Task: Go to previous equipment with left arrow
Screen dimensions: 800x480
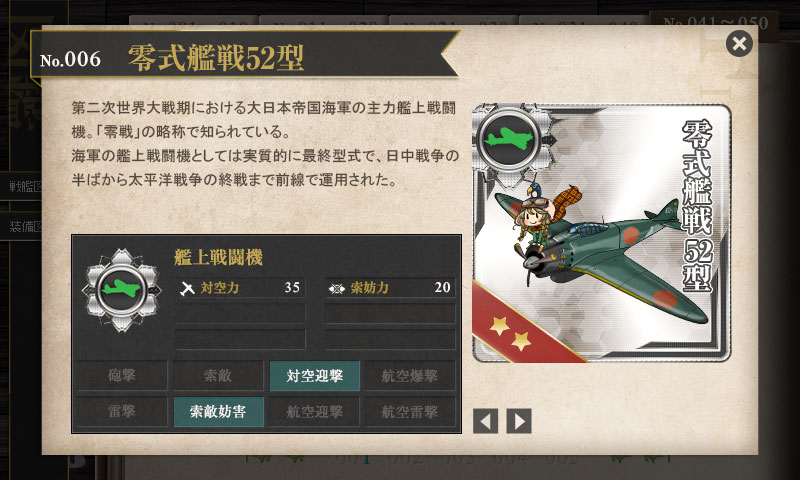Action: tap(485, 421)
